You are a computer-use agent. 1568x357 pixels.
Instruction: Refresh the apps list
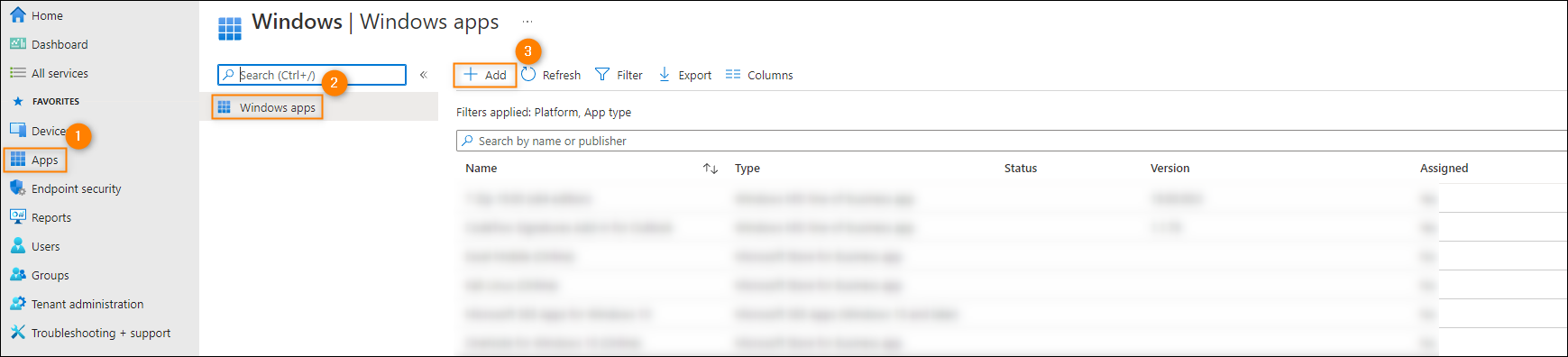coord(551,75)
